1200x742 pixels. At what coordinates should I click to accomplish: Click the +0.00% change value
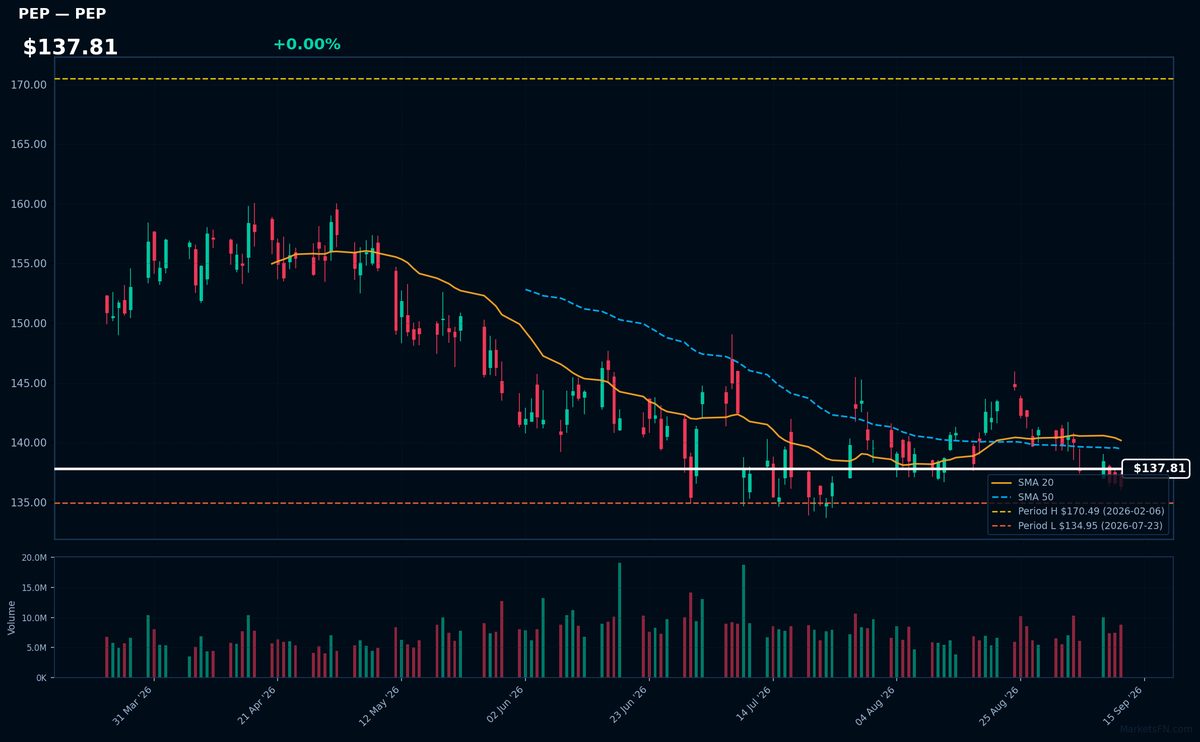pyautogui.click(x=306, y=44)
